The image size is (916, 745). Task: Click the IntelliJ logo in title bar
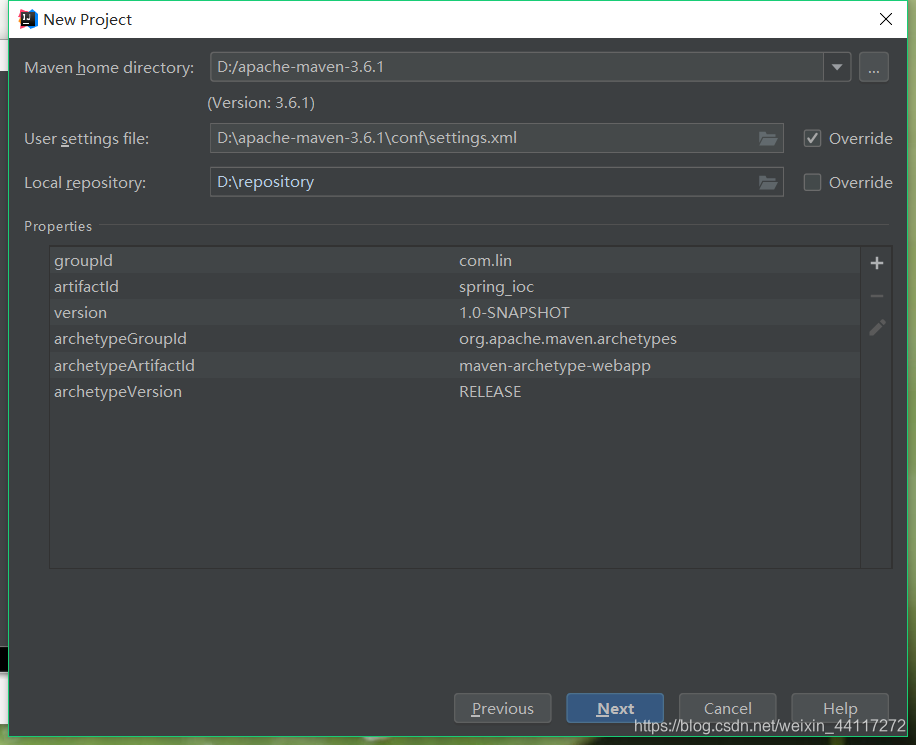pyautogui.click(x=28, y=19)
